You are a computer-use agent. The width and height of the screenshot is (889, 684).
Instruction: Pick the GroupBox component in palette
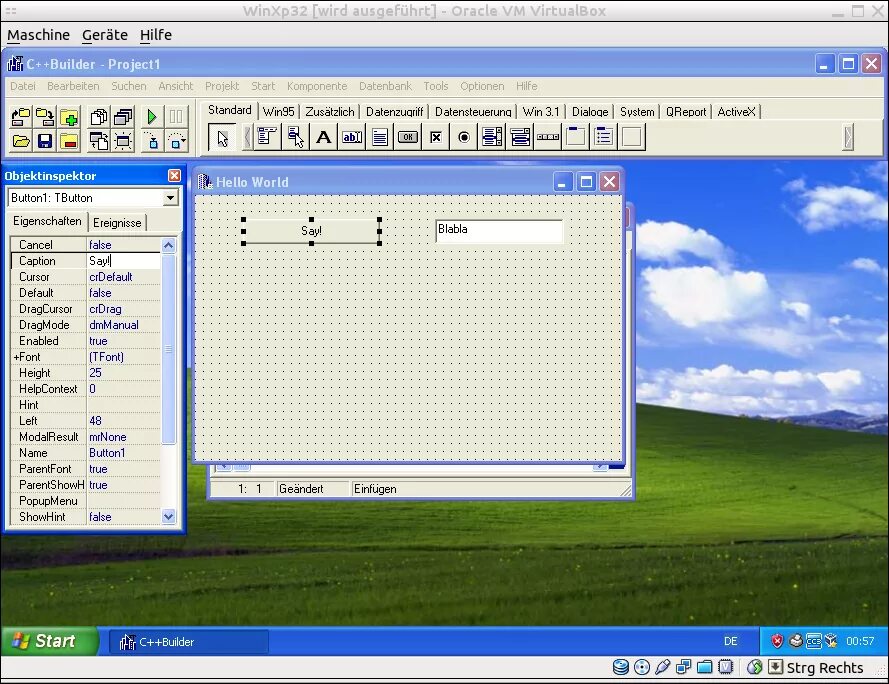click(x=575, y=137)
